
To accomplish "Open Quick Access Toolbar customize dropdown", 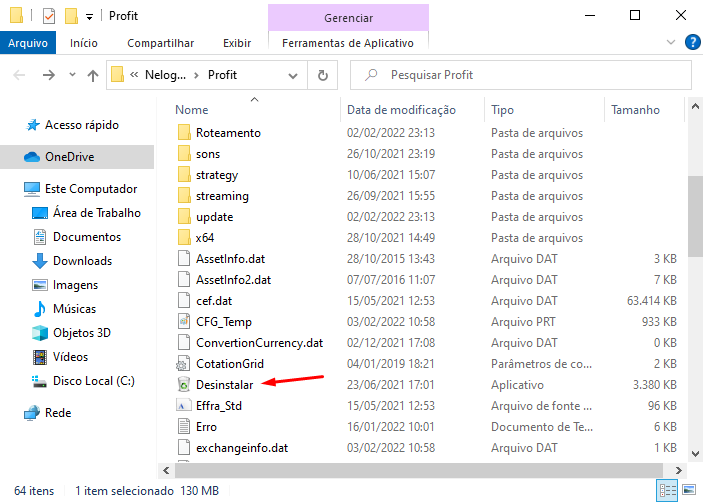I will click(x=90, y=17).
